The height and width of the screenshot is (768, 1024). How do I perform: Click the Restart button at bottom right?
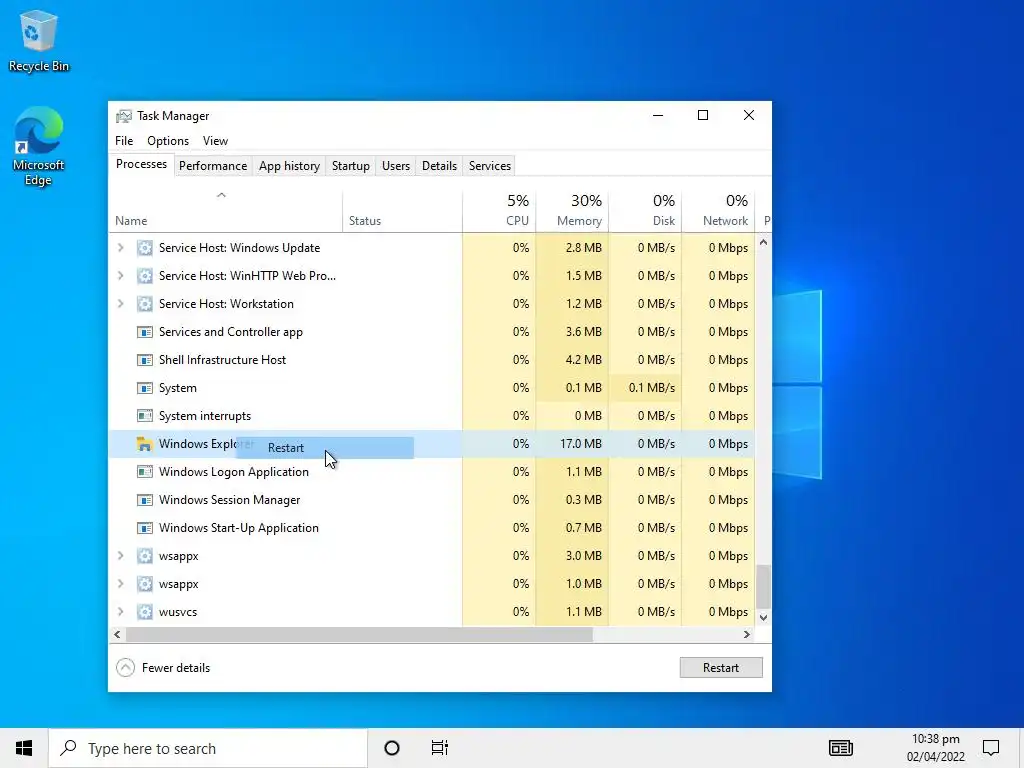pyautogui.click(x=721, y=667)
